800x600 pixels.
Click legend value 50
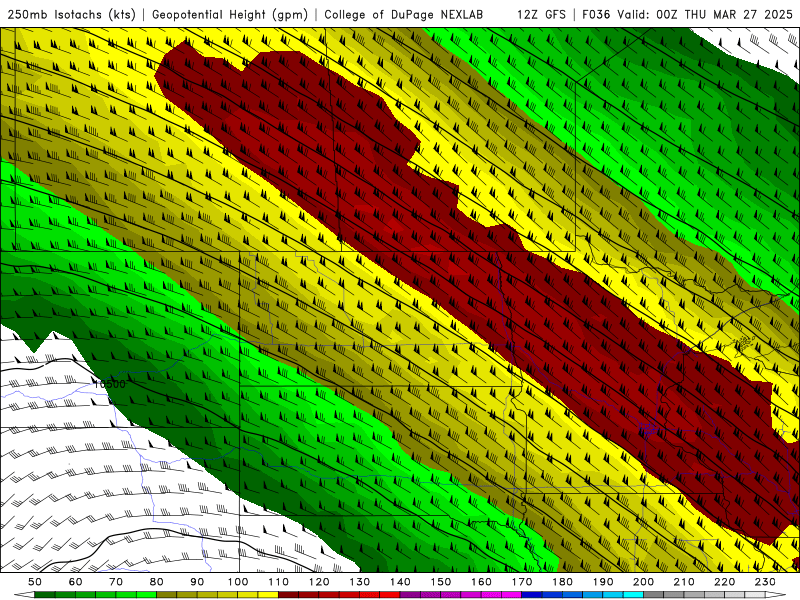point(35,582)
